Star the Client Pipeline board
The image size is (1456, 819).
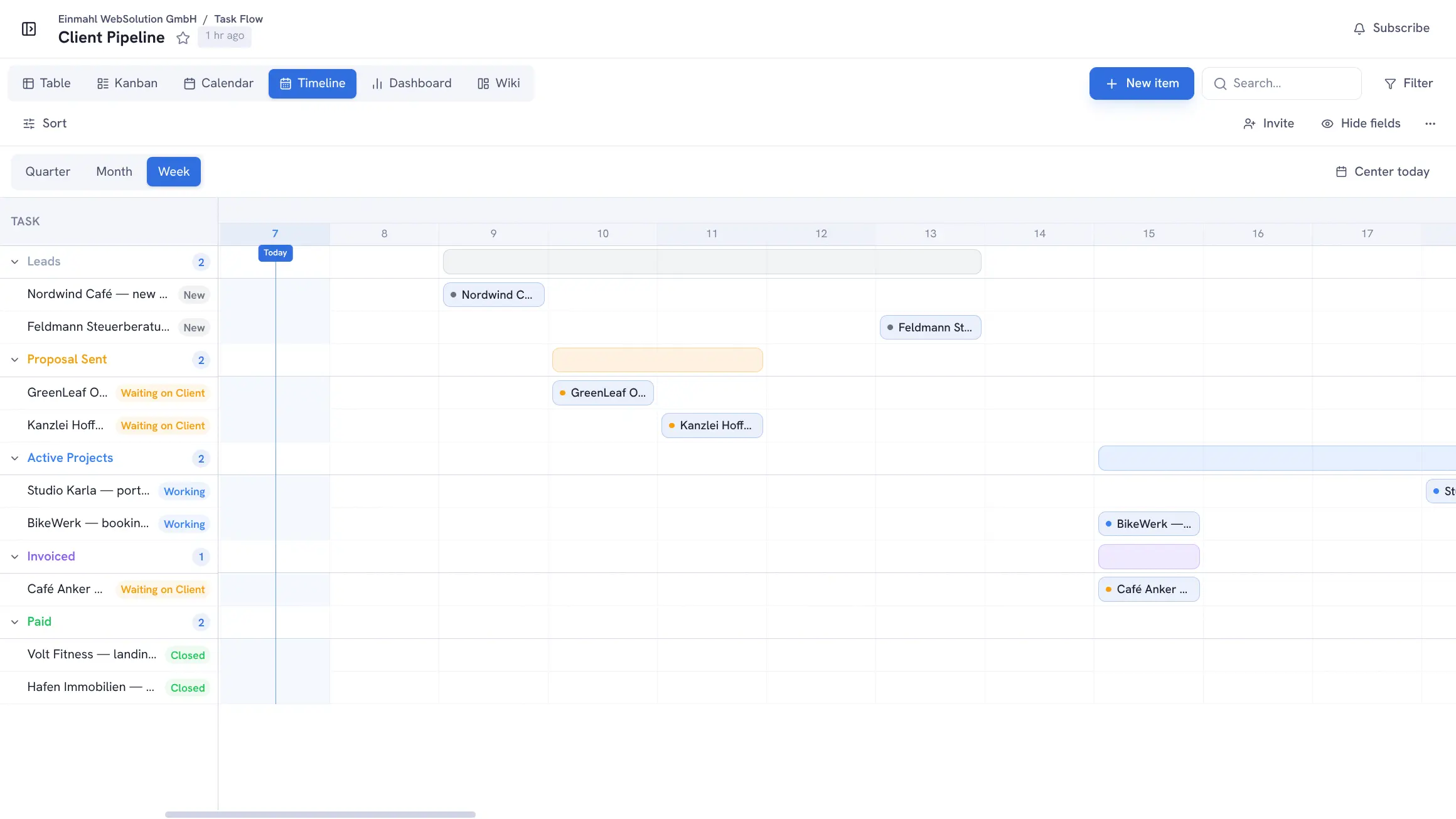pyautogui.click(x=183, y=38)
